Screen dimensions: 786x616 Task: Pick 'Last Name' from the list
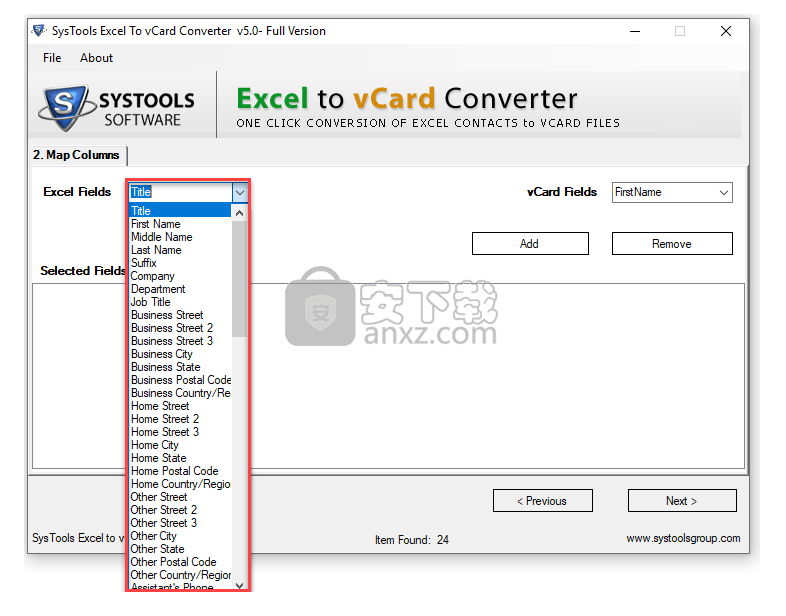pyautogui.click(x=180, y=250)
